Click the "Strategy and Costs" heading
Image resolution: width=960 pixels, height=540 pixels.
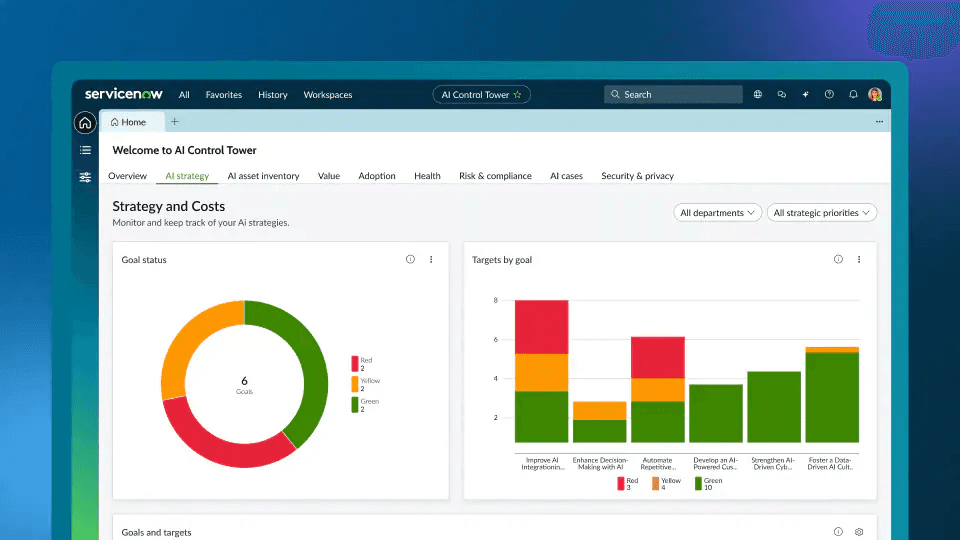pyautogui.click(x=168, y=206)
